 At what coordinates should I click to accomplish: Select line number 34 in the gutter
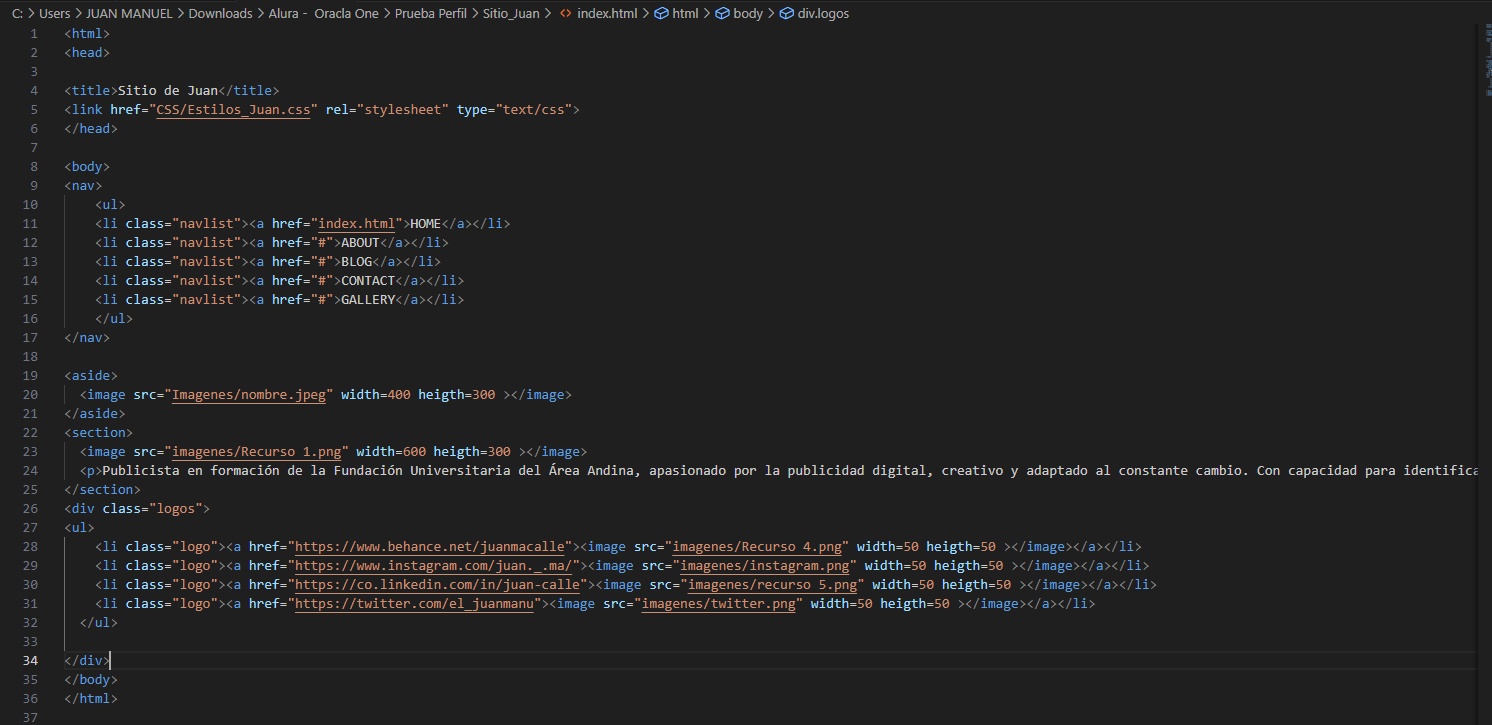point(30,660)
